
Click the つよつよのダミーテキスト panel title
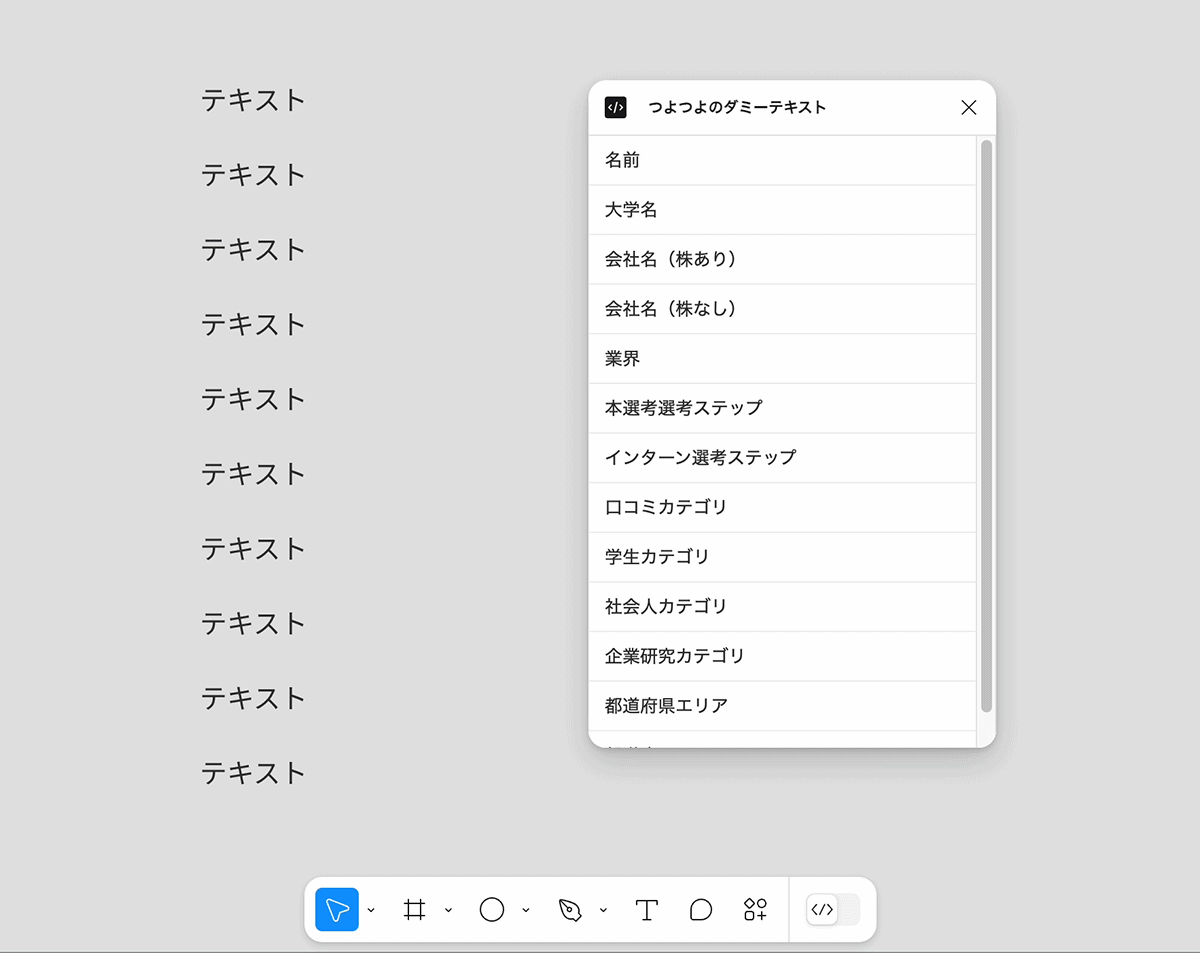[x=738, y=108]
